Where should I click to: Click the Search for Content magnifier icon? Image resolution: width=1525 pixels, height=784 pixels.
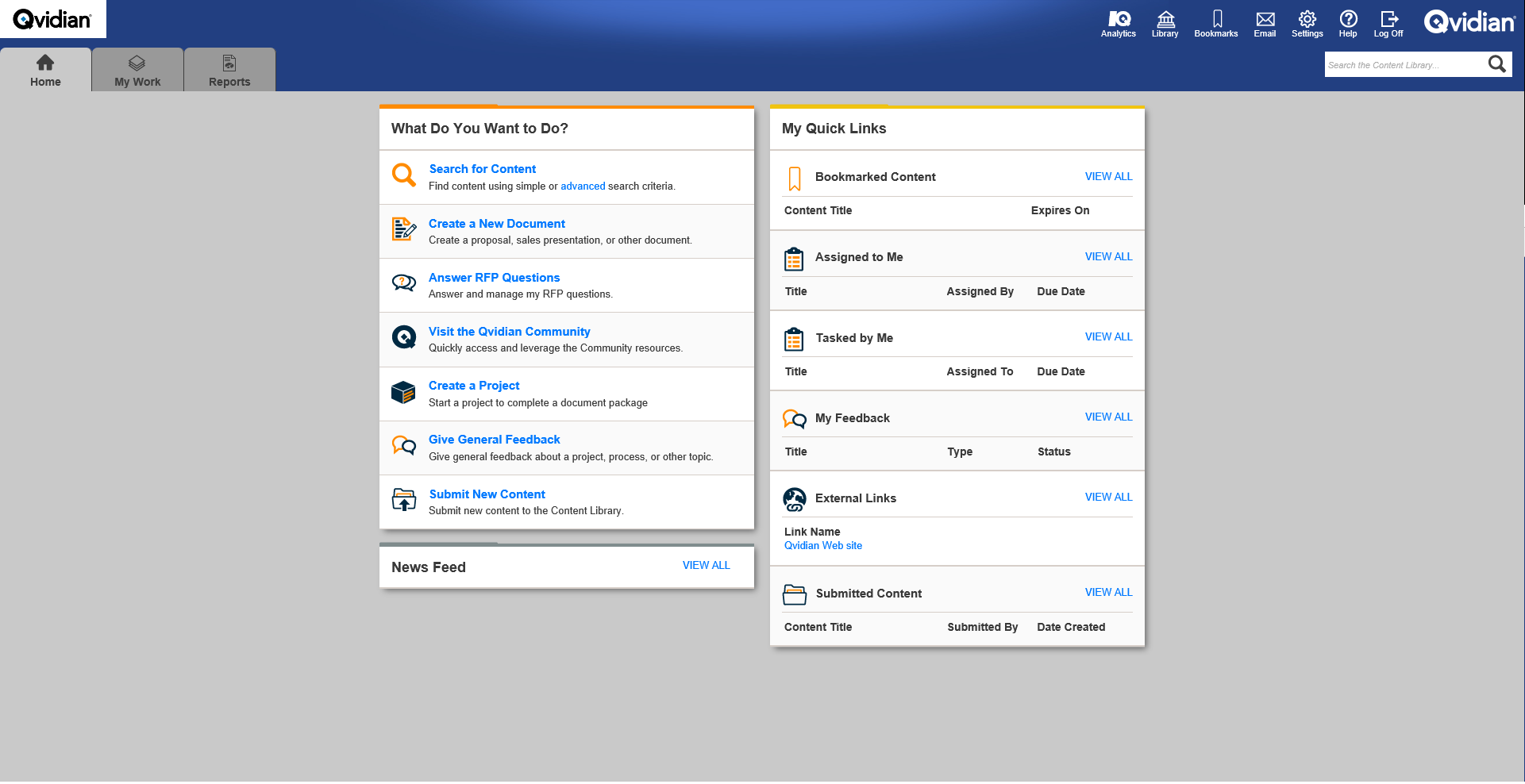[404, 175]
